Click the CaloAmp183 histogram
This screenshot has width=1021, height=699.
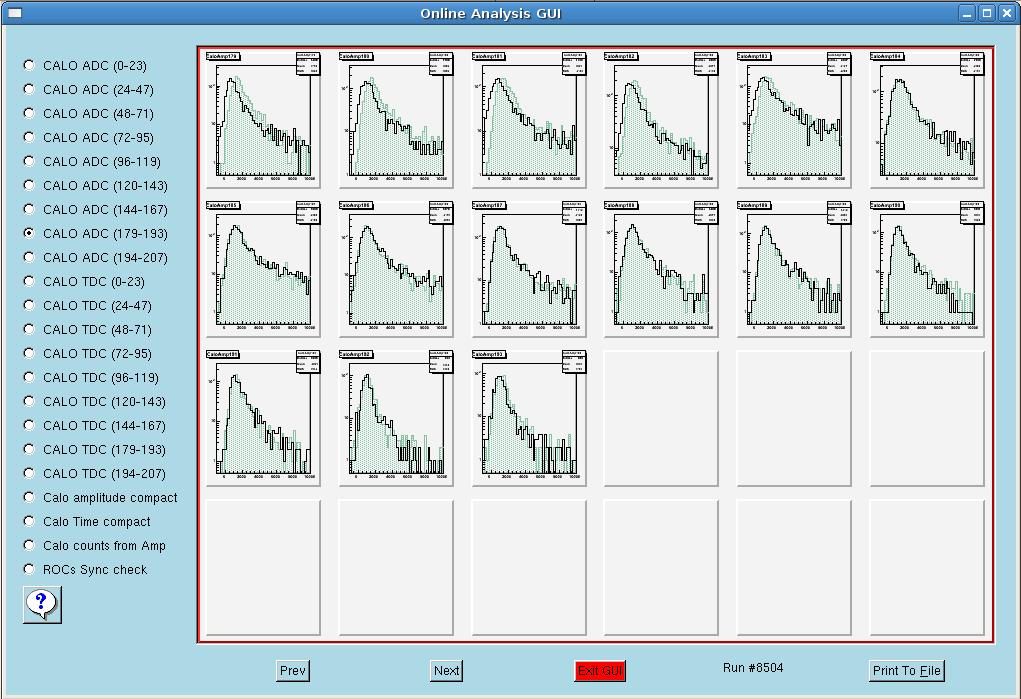[794, 121]
